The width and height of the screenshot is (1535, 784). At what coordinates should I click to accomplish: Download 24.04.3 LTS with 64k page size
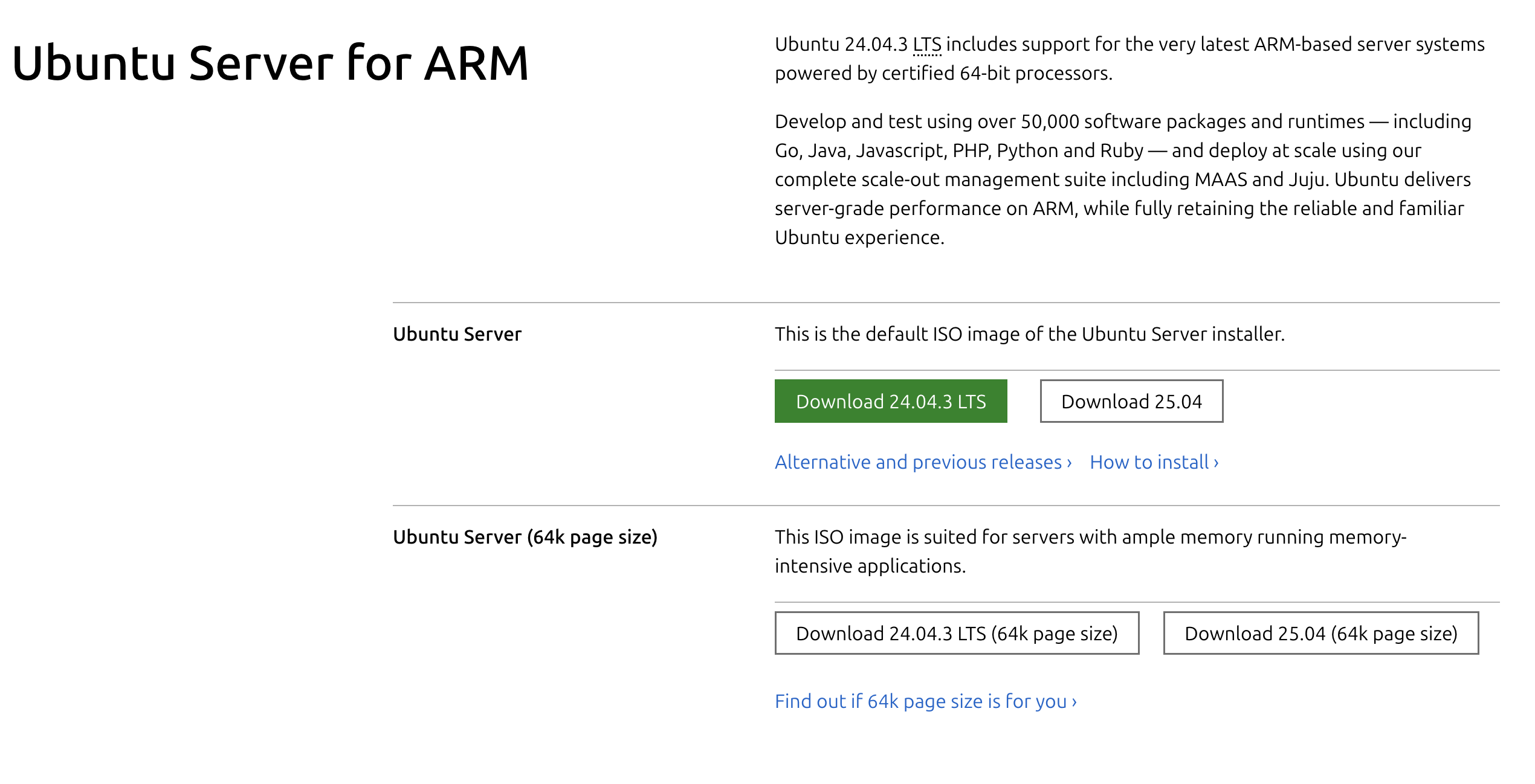(957, 633)
